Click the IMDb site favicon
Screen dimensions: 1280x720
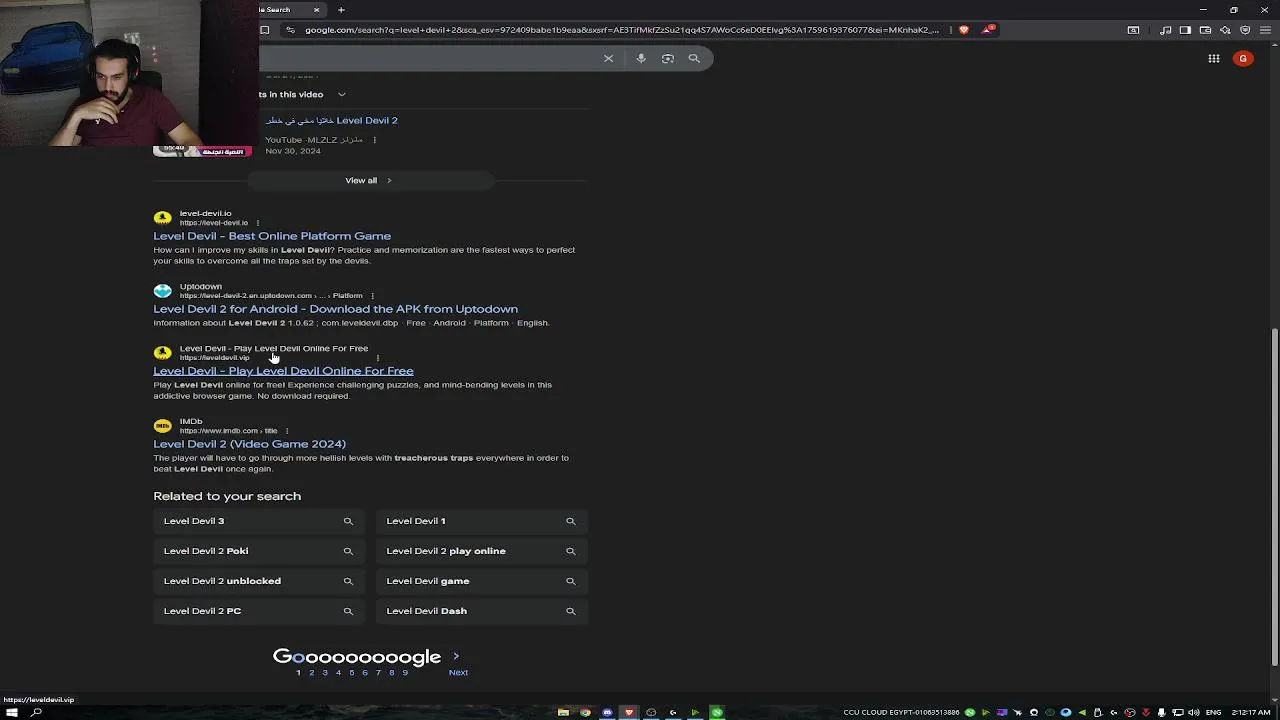[162, 426]
